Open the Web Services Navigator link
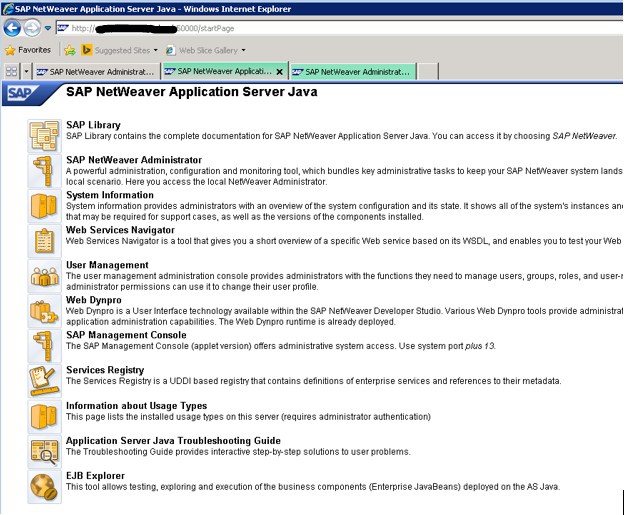Image resolution: width=627 pixels, height=515 pixels. [120, 230]
